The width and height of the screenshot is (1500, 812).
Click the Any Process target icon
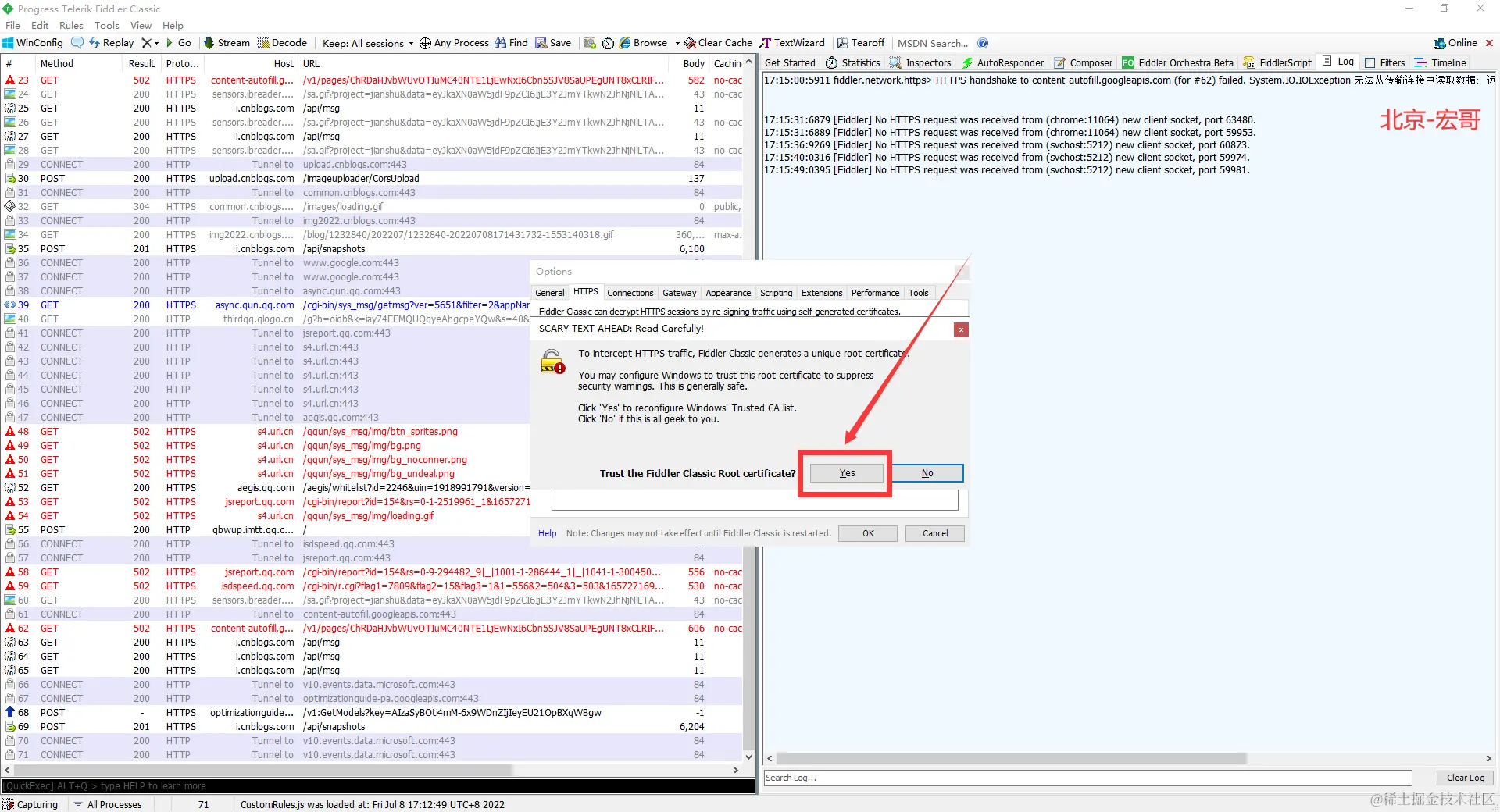pyautogui.click(x=425, y=43)
